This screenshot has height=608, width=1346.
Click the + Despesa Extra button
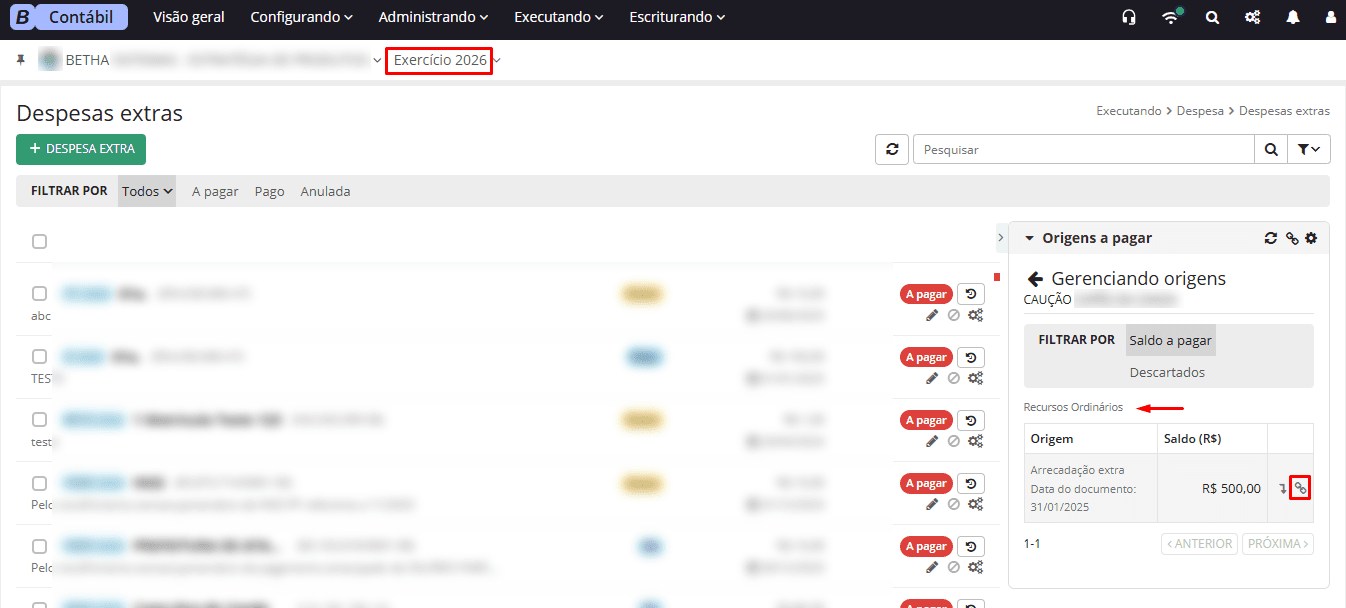tap(81, 149)
